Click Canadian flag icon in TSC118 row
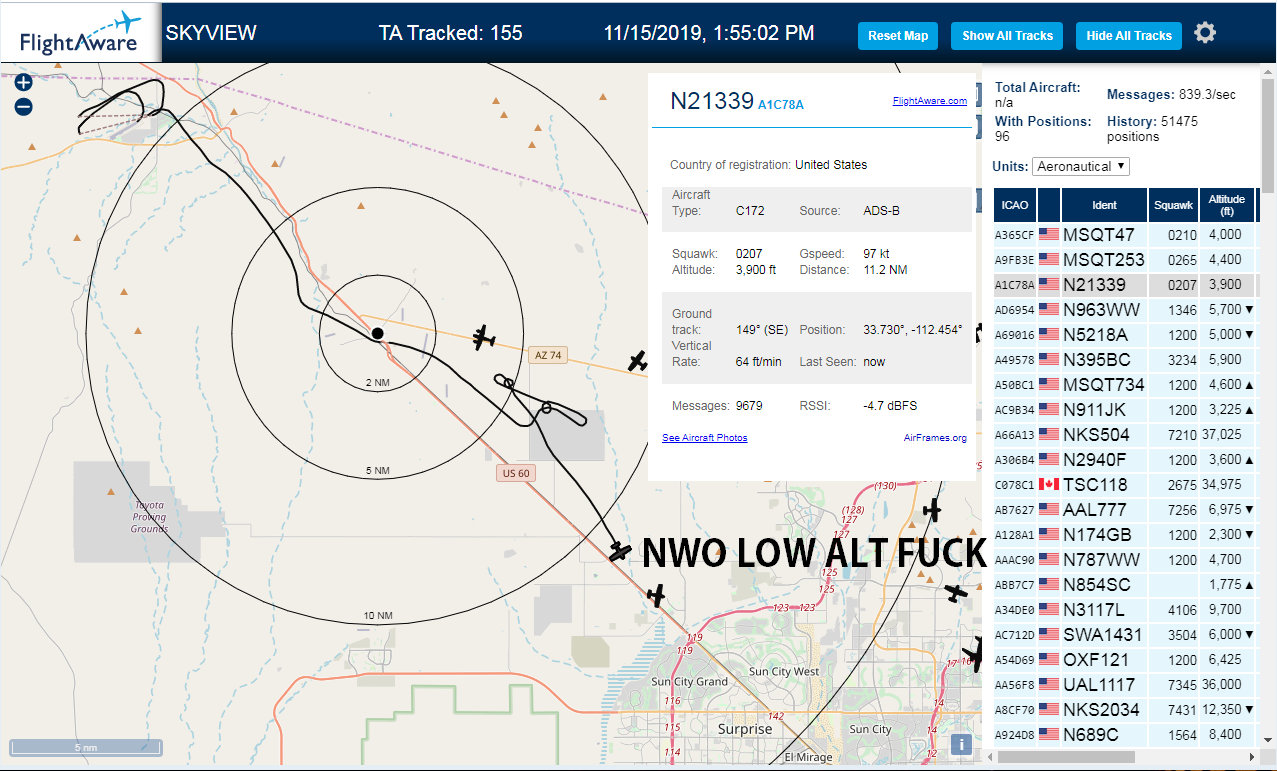 (x=1049, y=485)
